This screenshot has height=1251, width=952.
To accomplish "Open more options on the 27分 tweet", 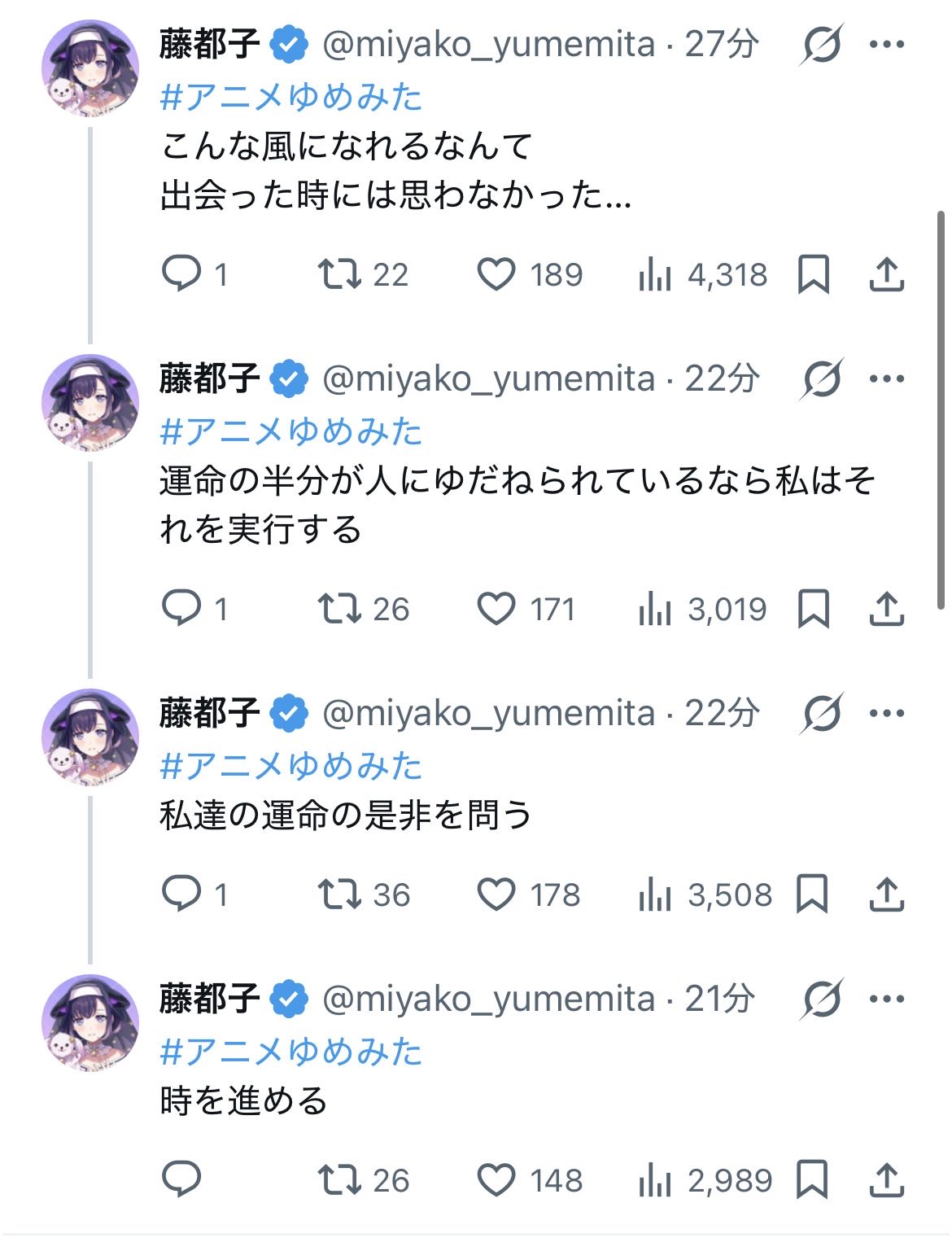I will [x=887, y=44].
